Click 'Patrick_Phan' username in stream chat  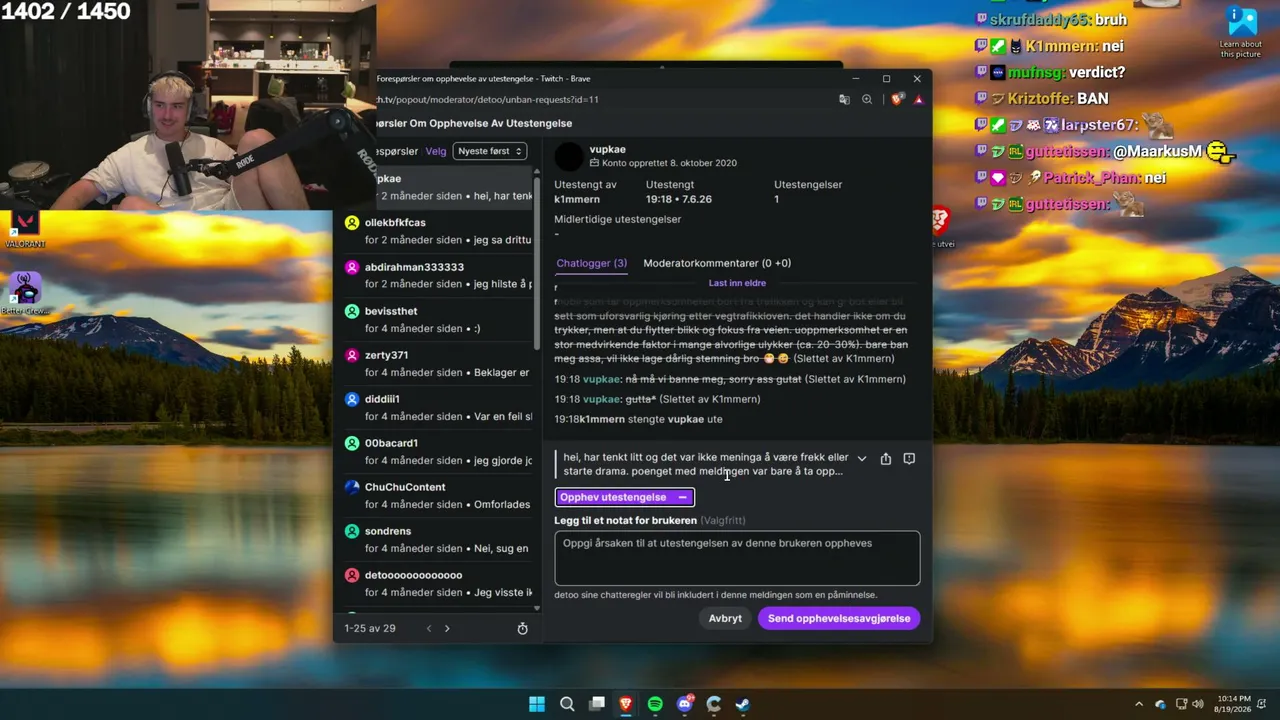coord(1091,177)
